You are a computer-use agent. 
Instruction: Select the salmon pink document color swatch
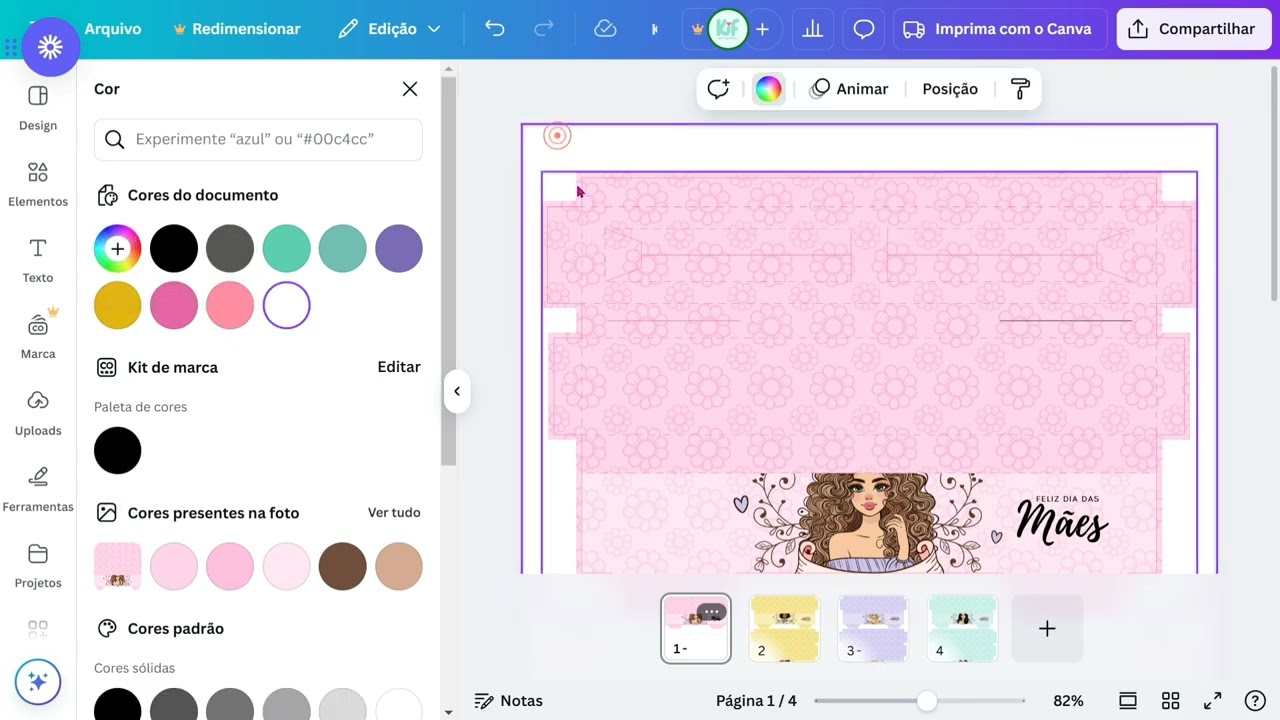(230, 305)
